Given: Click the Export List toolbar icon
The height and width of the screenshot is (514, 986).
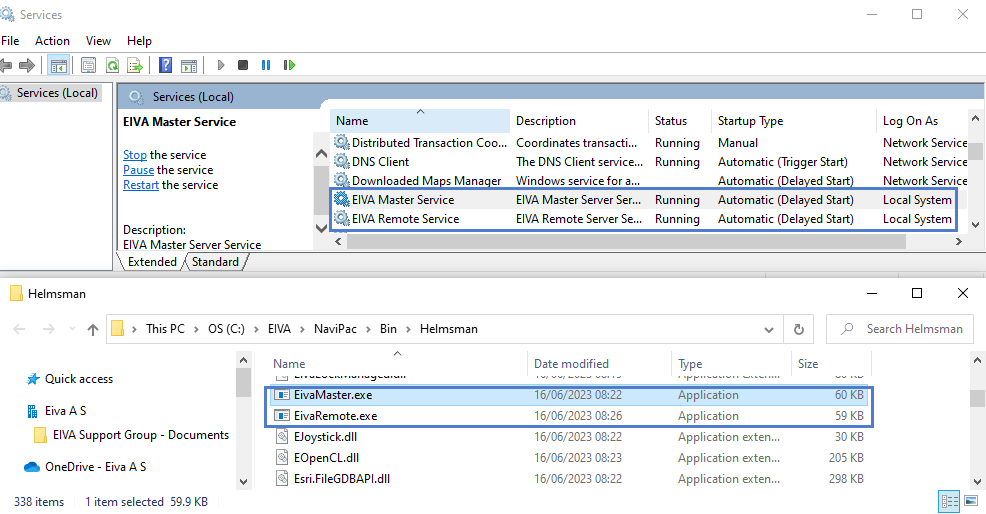Looking at the screenshot, I should click(x=135, y=65).
